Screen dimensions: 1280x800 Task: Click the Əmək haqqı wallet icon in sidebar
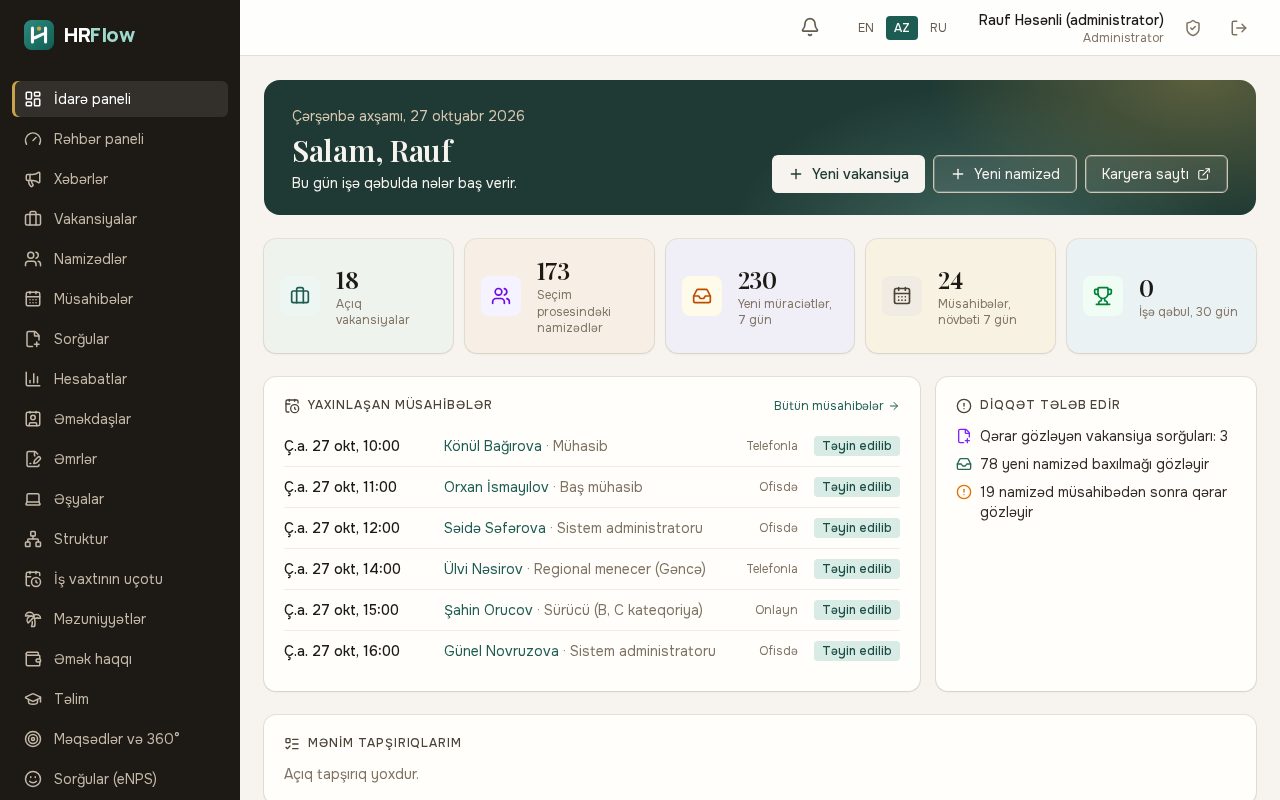click(33, 659)
